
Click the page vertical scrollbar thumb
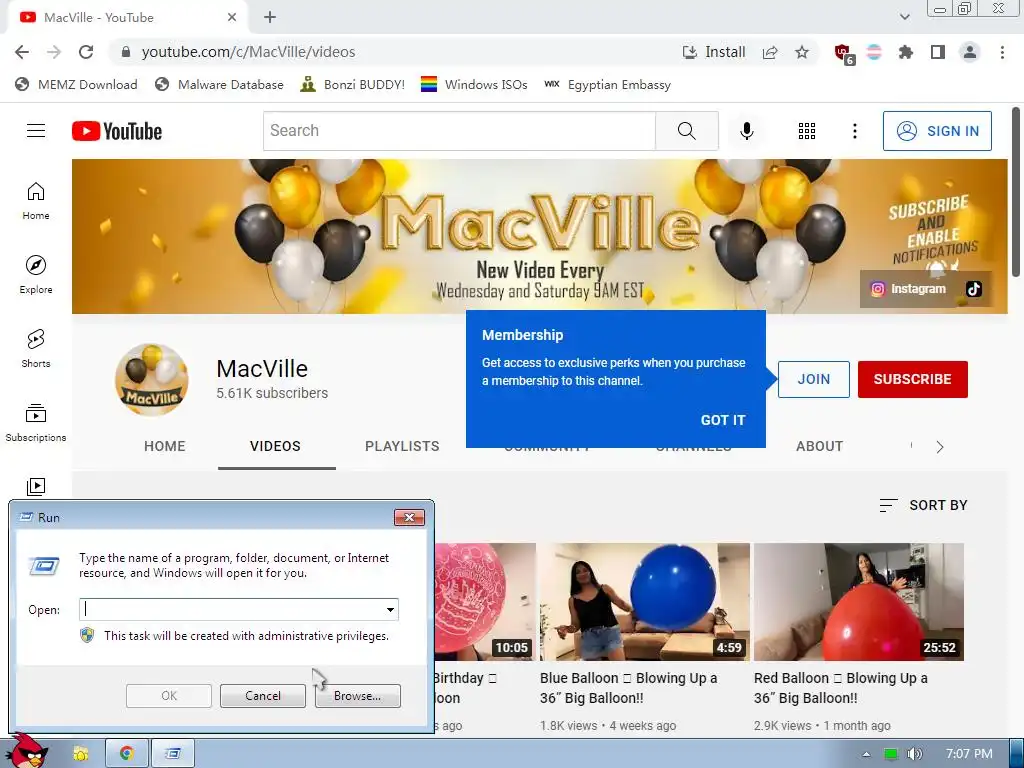pos(1016,192)
